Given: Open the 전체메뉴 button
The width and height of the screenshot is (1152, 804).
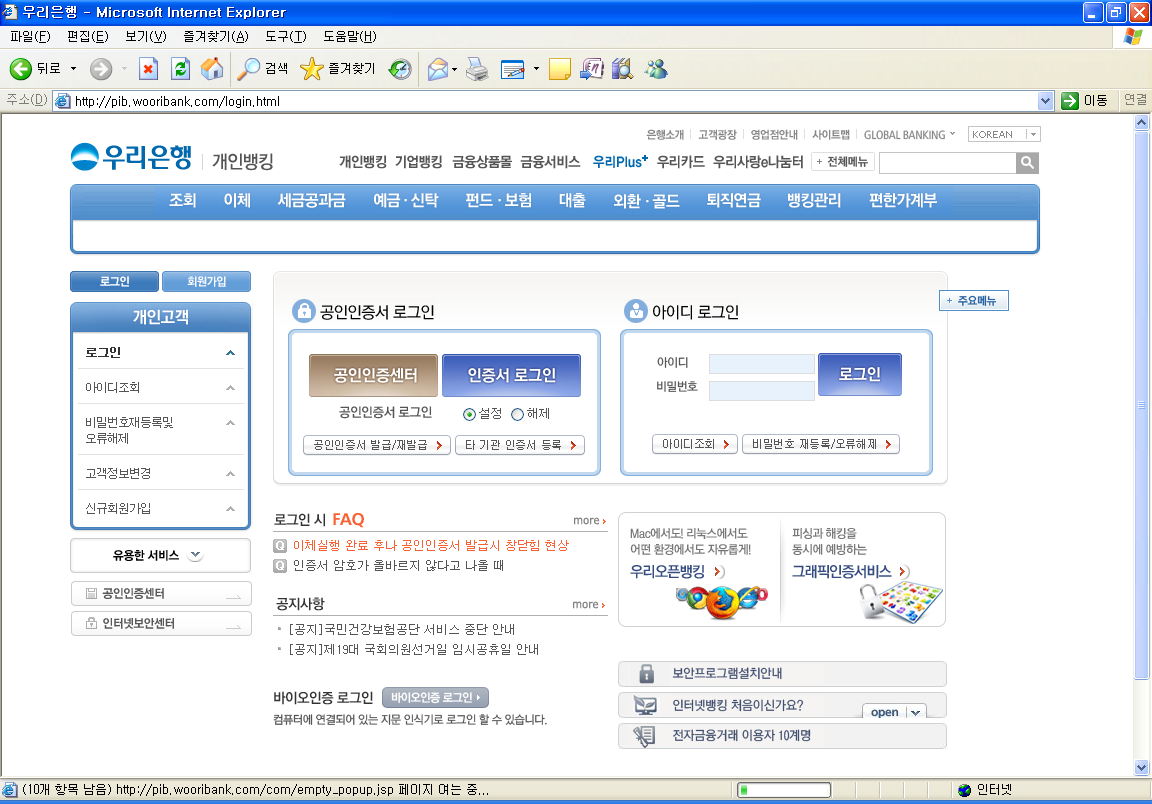Looking at the screenshot, I should pos(842,162).
